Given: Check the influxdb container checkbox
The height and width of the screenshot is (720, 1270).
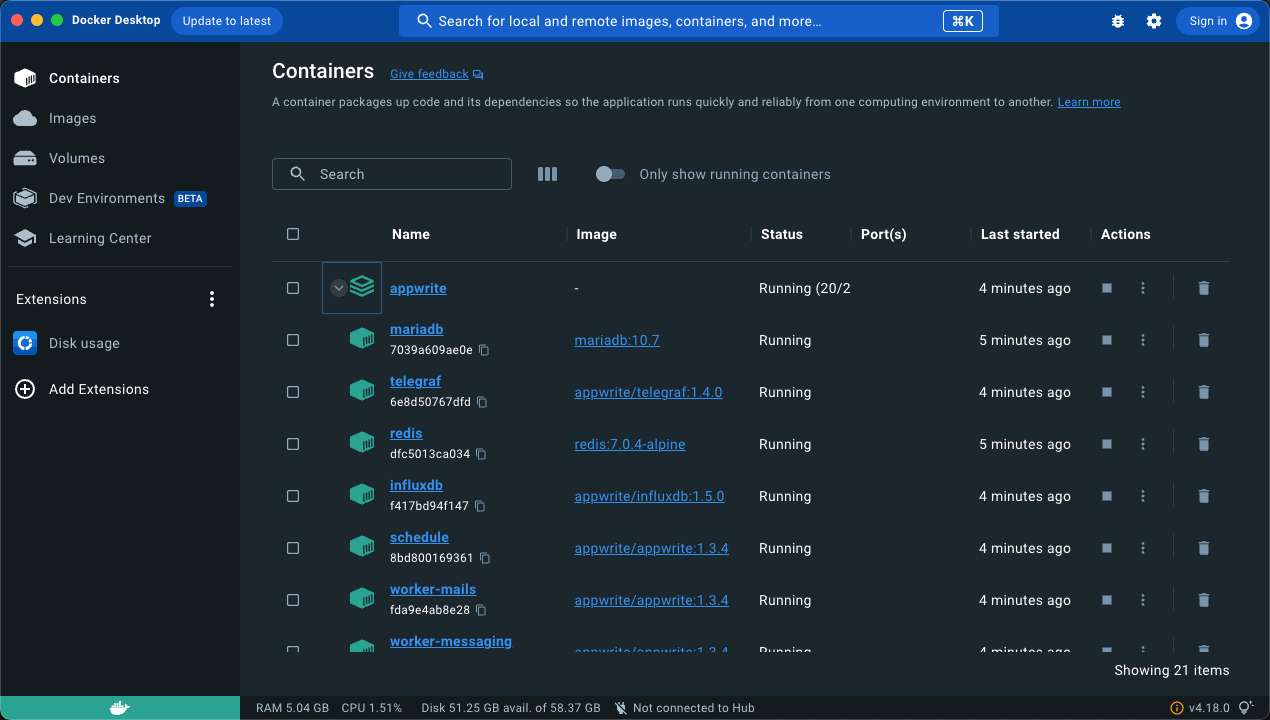Looking at the screenshot, I should [293, 496].
